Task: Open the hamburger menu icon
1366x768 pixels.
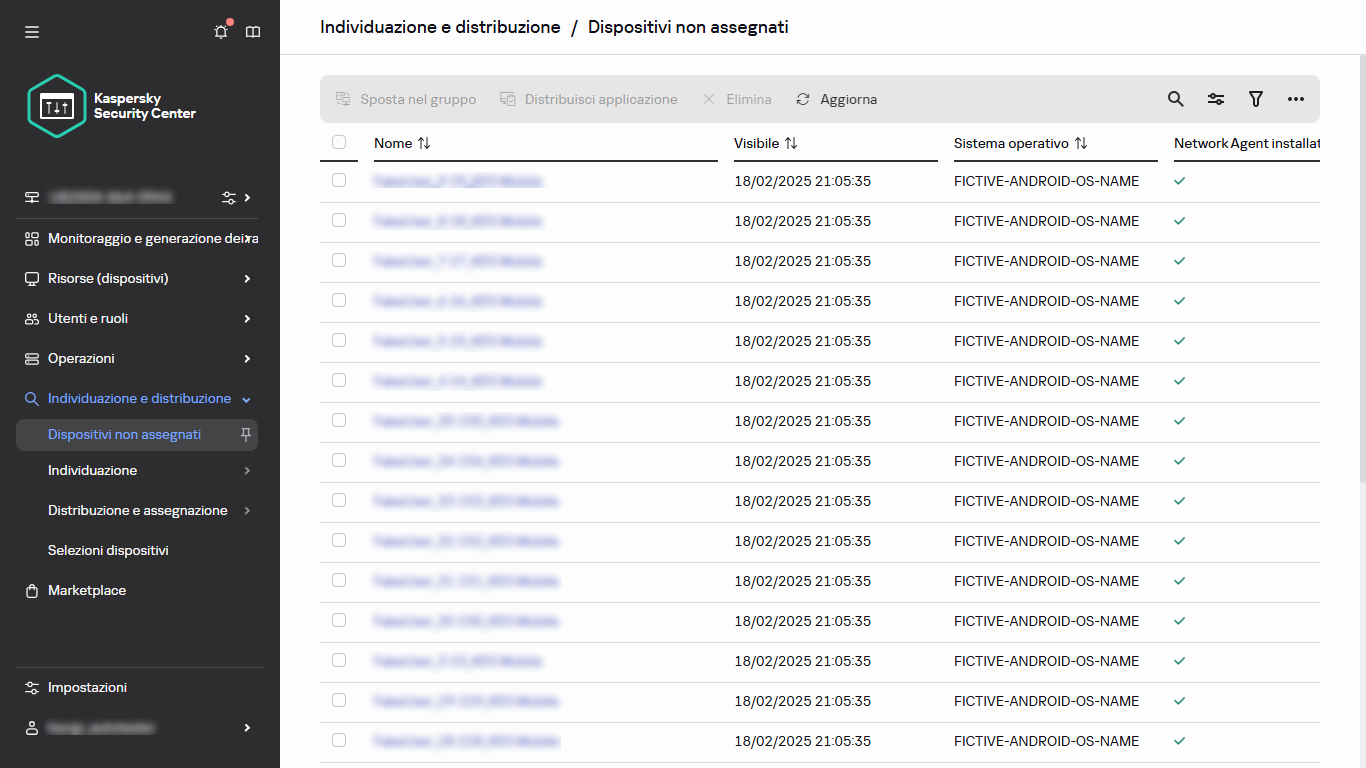Action: [x=32, y=32]
